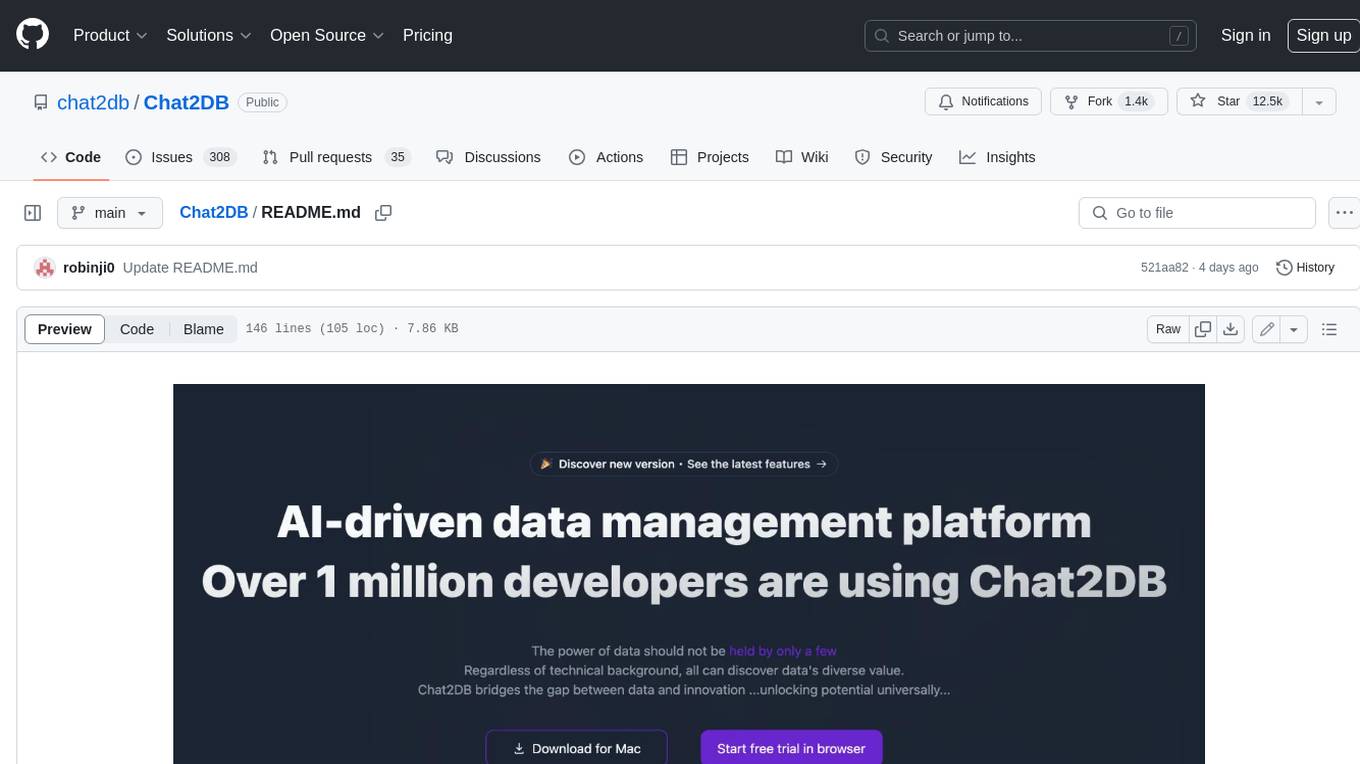Copy the raw file contents

pos(1203,329)
